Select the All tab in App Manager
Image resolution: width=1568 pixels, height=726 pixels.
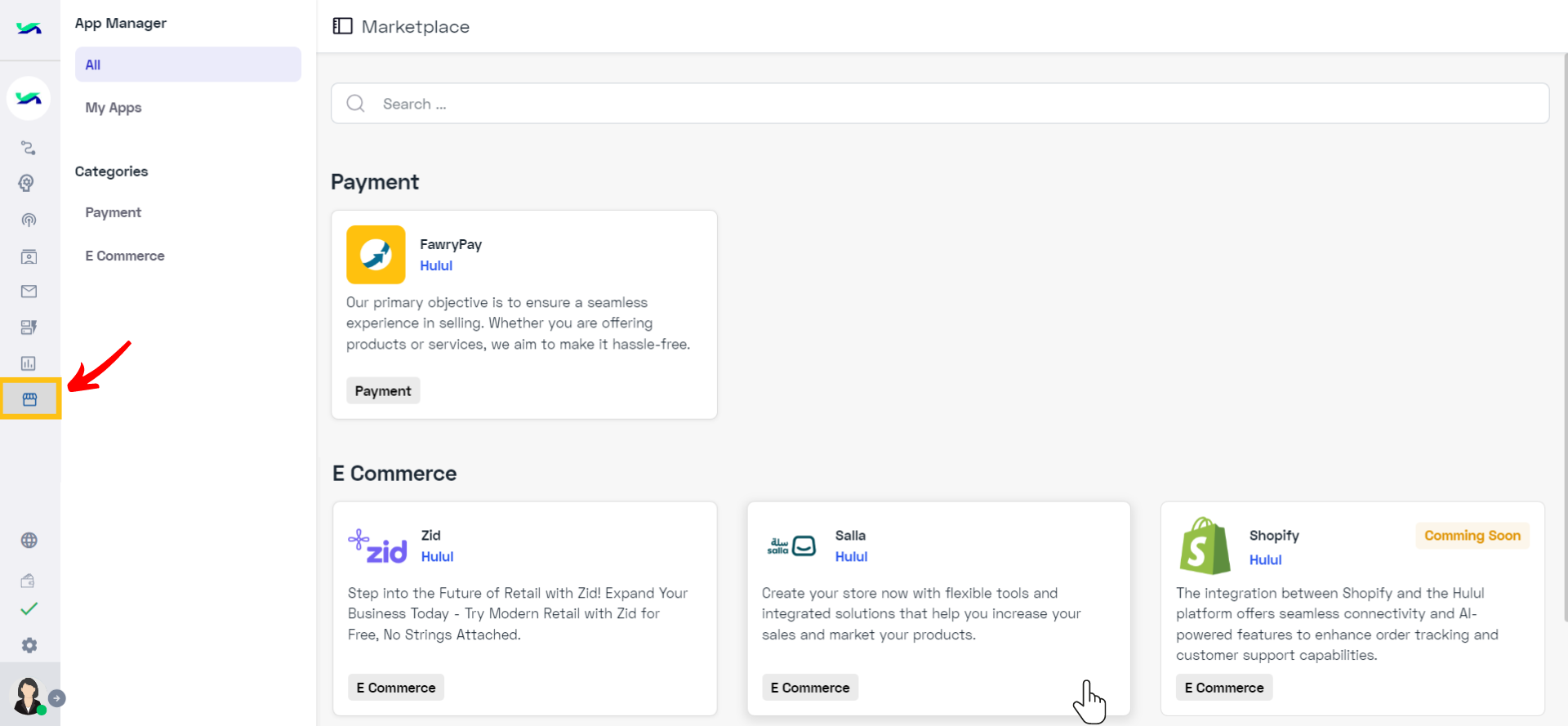click(x=188, y=65)
